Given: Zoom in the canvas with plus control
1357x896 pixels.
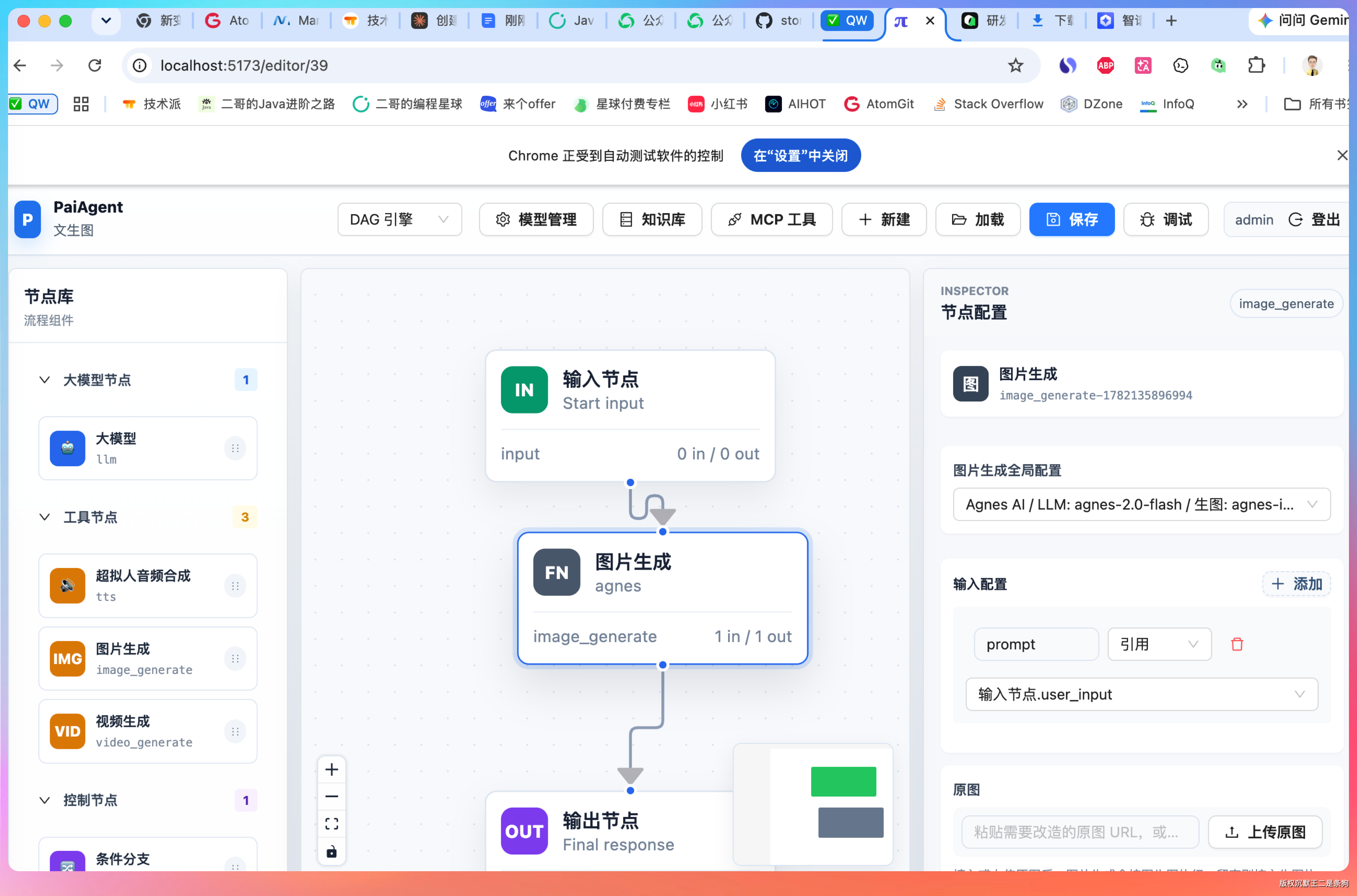Looking at the screenshot, I should point(332,770).
